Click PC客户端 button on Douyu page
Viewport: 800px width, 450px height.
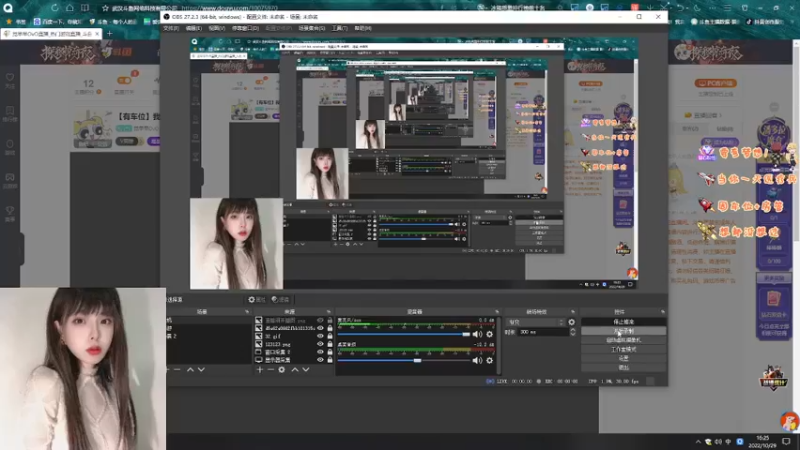point(716,83)
